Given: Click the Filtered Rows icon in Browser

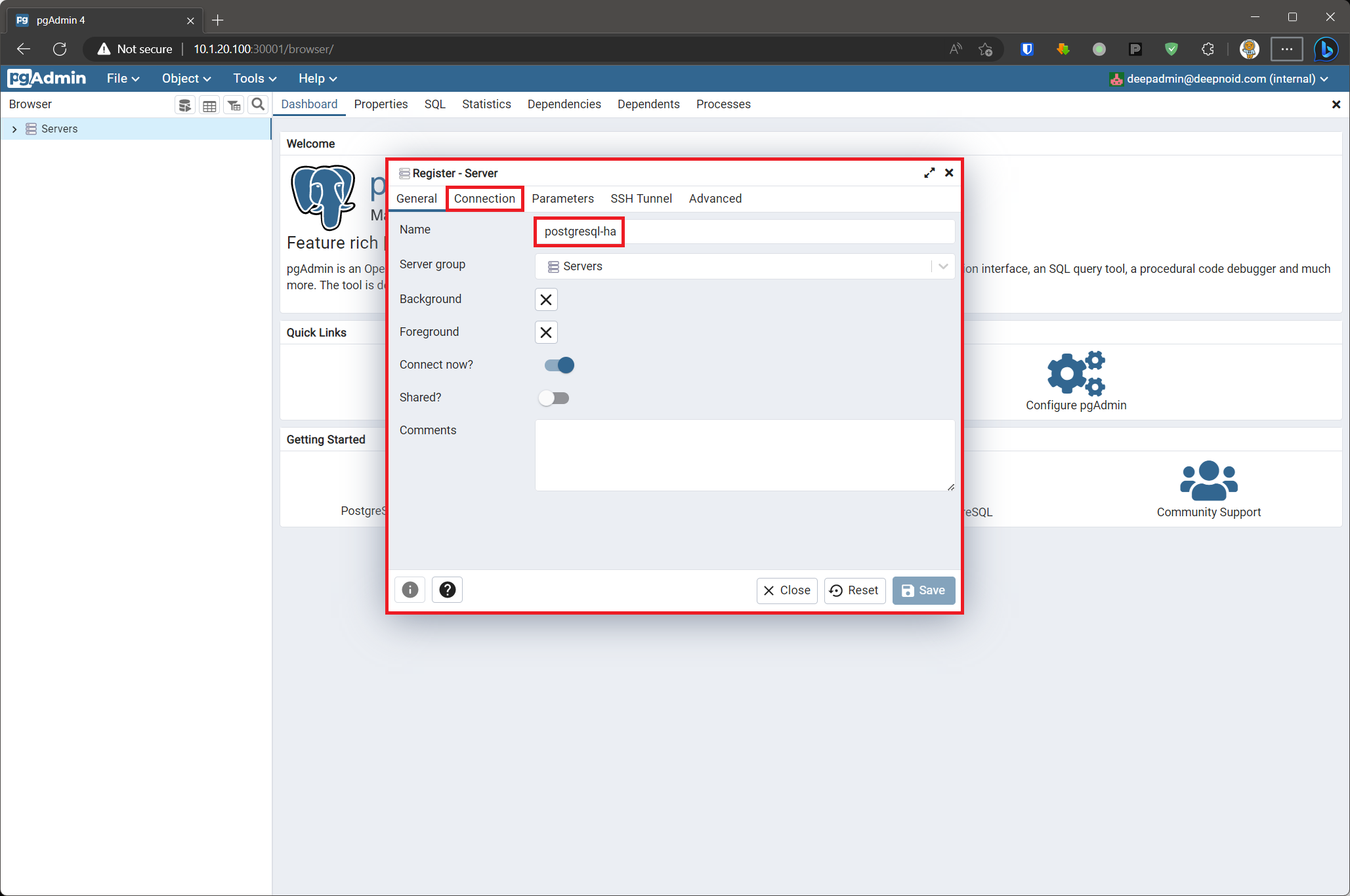Looking at the screenshot, I should (x=234, y=105).
